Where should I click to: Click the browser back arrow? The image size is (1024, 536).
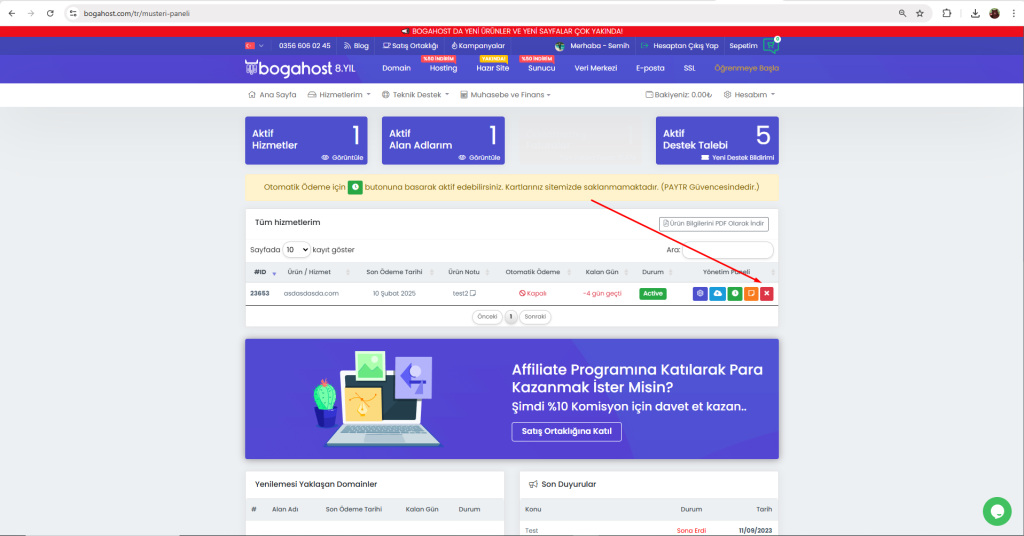point(12,13)
